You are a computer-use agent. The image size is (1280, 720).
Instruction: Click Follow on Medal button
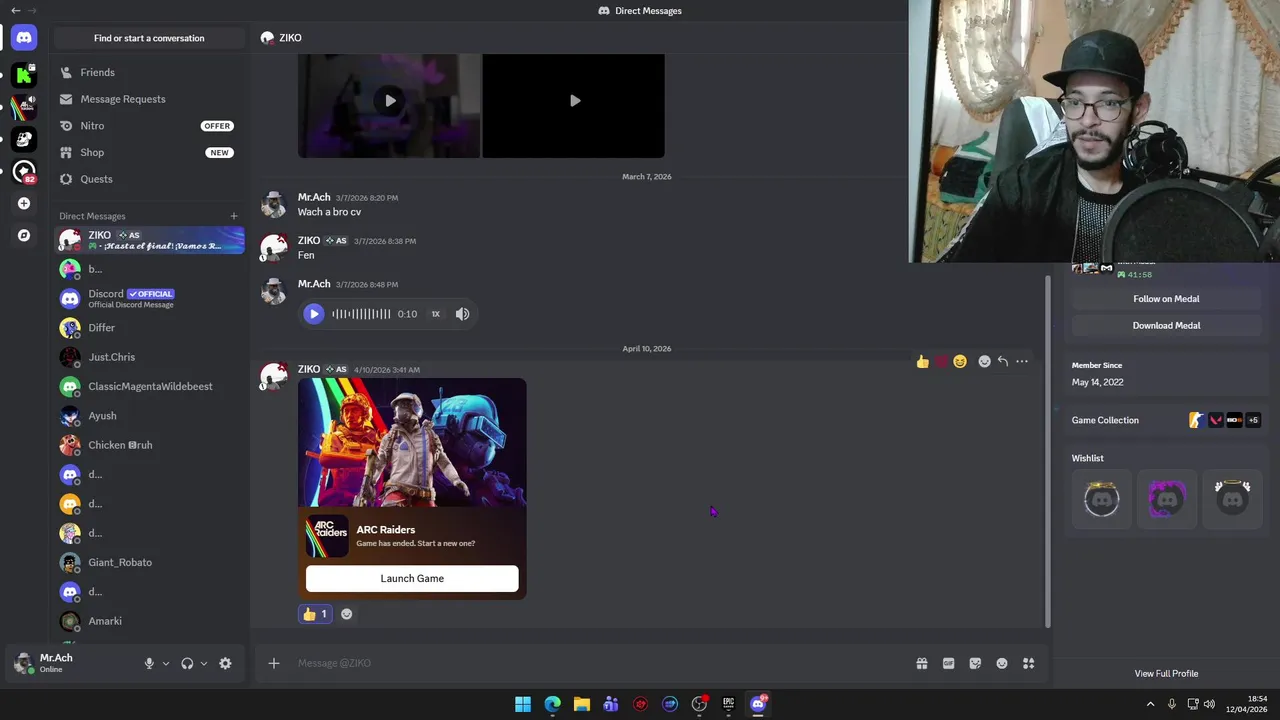point(1166,299)
